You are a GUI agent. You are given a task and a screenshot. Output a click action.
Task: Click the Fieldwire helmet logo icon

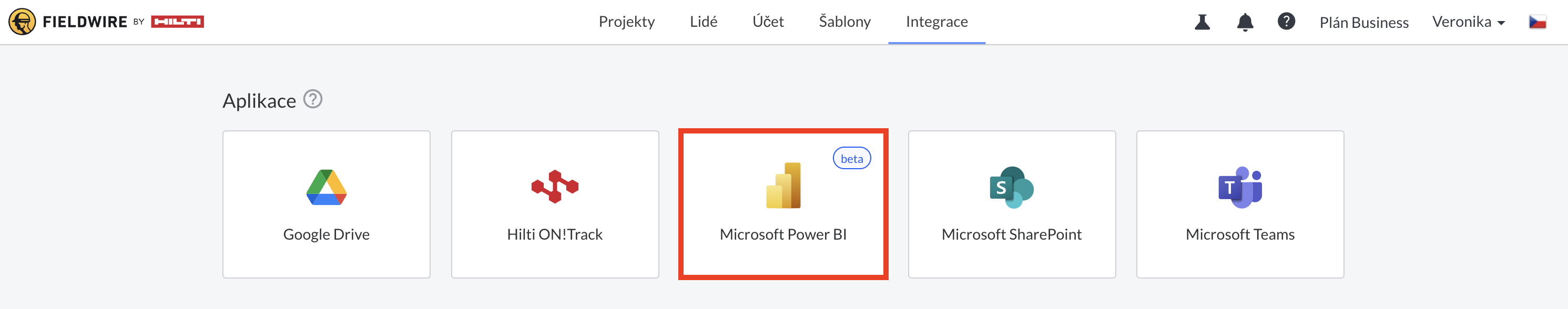tap(23, 22)
